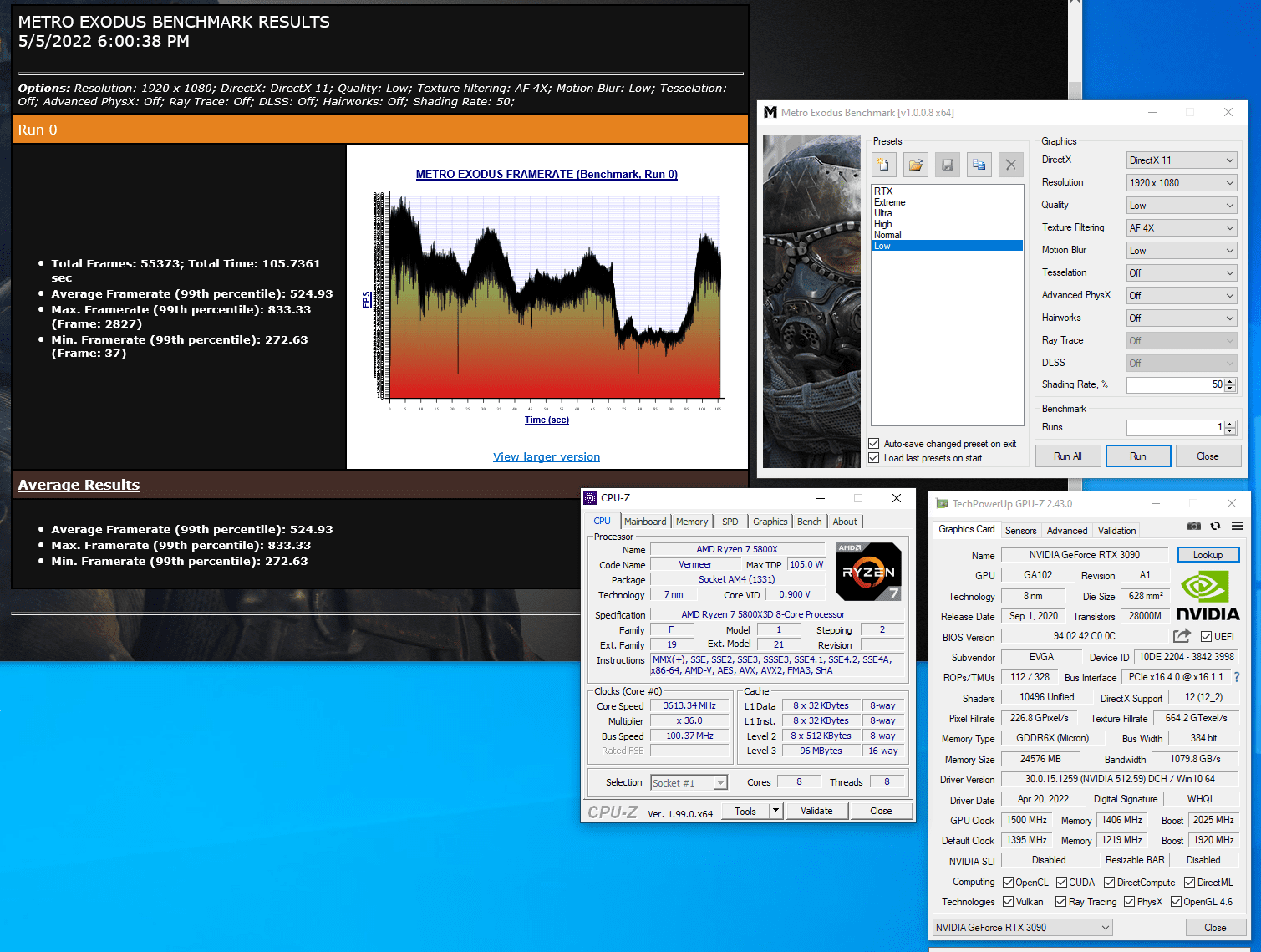Viewport: 1261px width, 952px height.
Task: Open the Resolution dropdown
Action: point(1182,183)
